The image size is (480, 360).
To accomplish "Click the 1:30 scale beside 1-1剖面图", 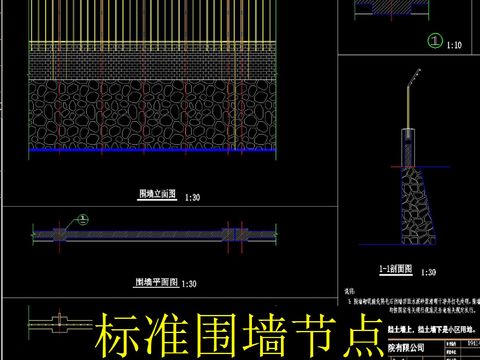I will point(428,272).
